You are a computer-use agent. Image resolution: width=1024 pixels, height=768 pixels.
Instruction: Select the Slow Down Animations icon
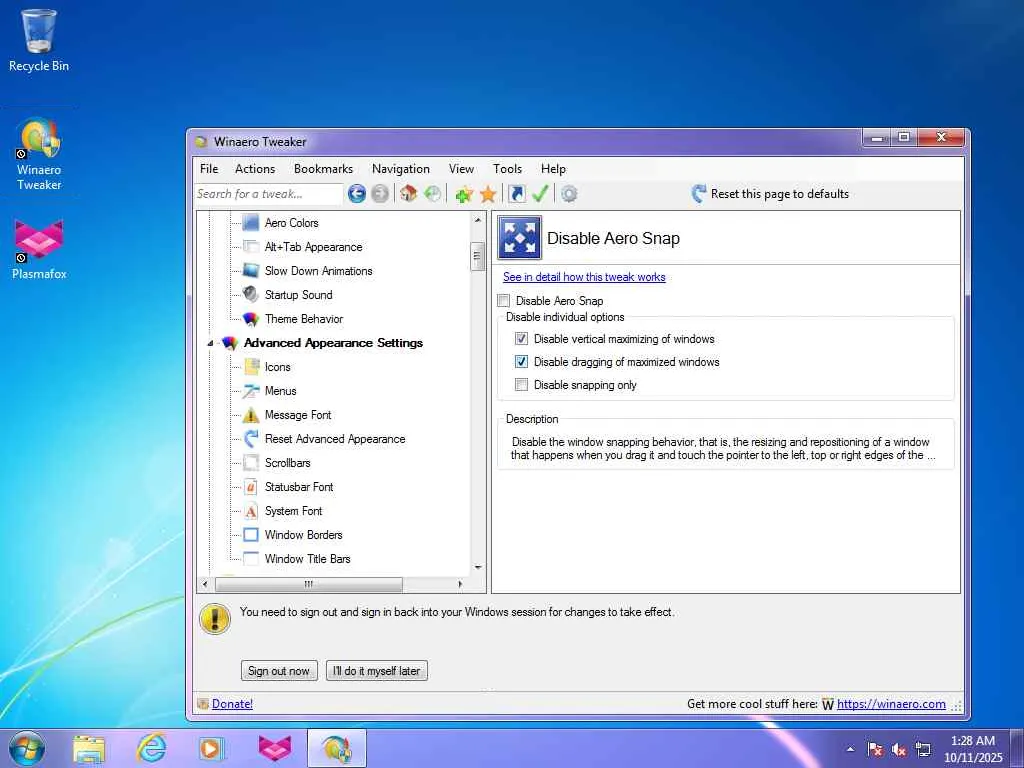click(x=251, y=270)
